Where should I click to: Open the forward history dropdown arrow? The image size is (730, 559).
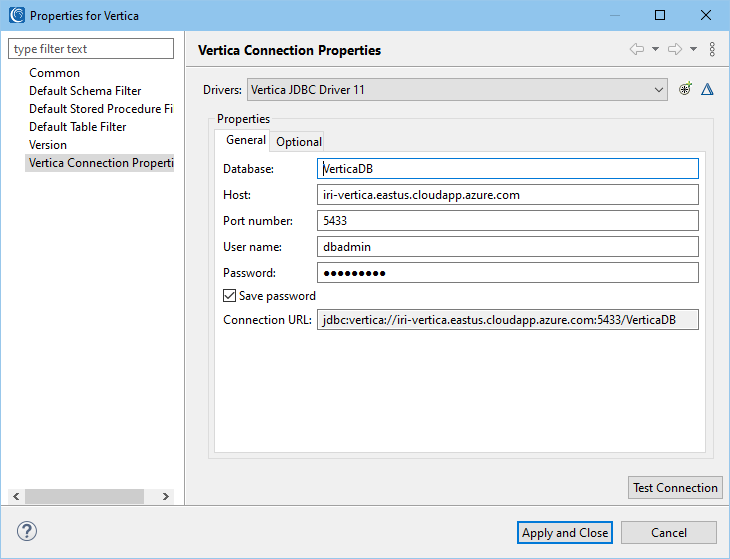pos(693,49)
